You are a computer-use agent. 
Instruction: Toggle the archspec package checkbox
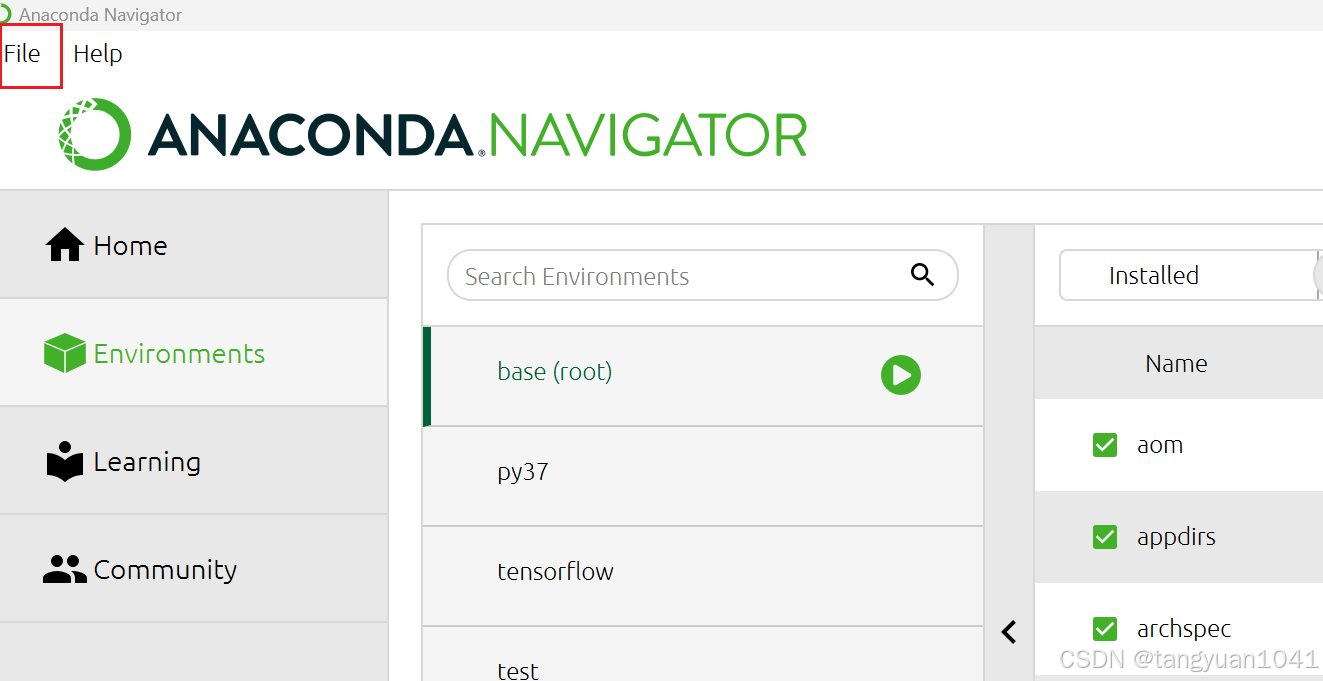coord(1104,628)
